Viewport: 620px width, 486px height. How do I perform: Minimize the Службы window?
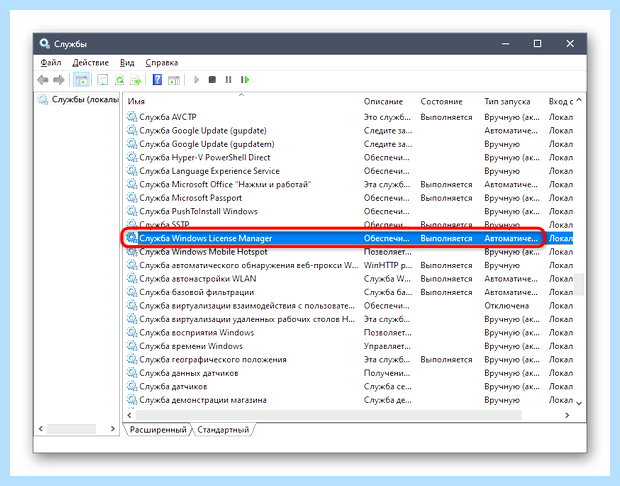[x=505, y=43]
